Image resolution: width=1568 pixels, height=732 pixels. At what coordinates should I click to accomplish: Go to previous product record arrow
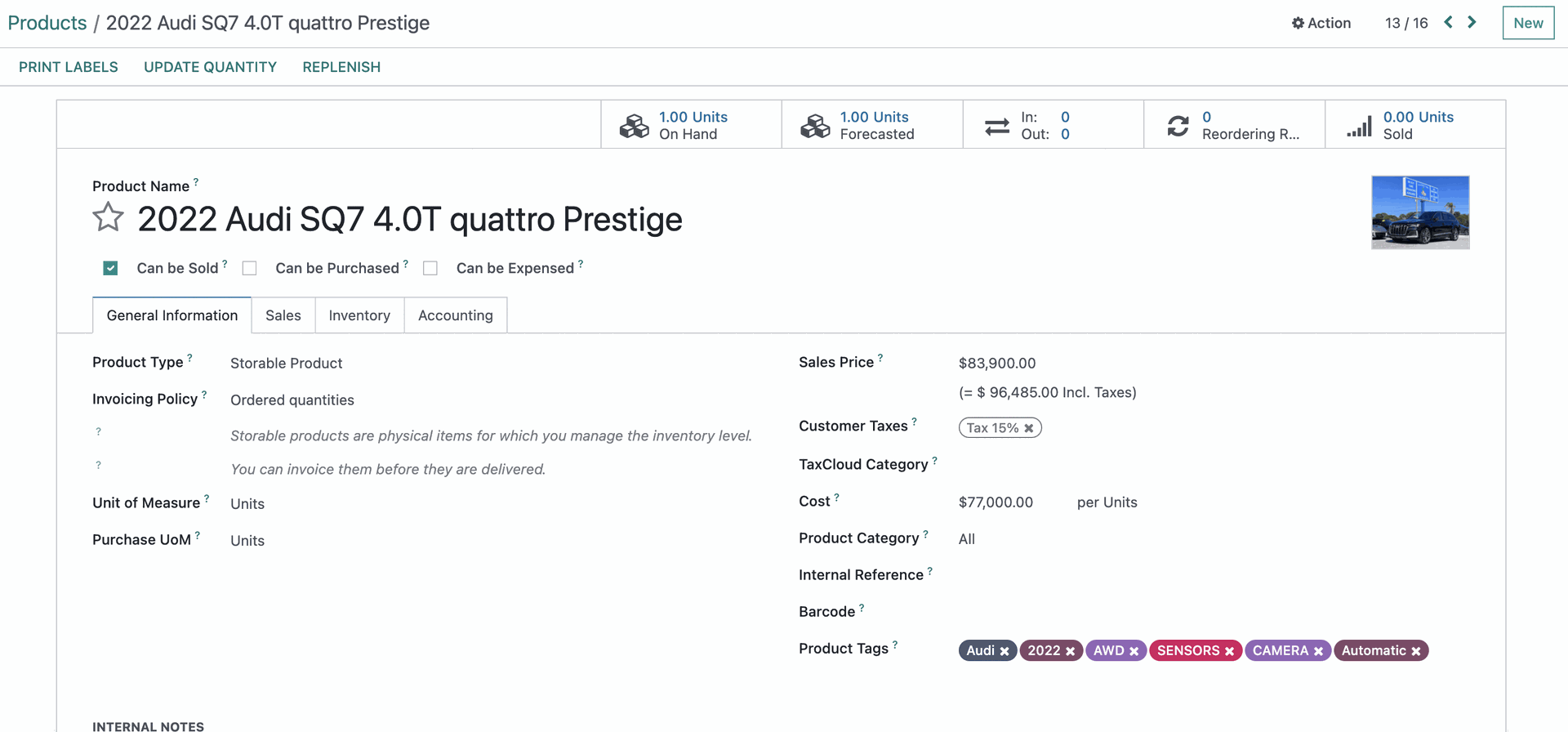coord(1449,22)
